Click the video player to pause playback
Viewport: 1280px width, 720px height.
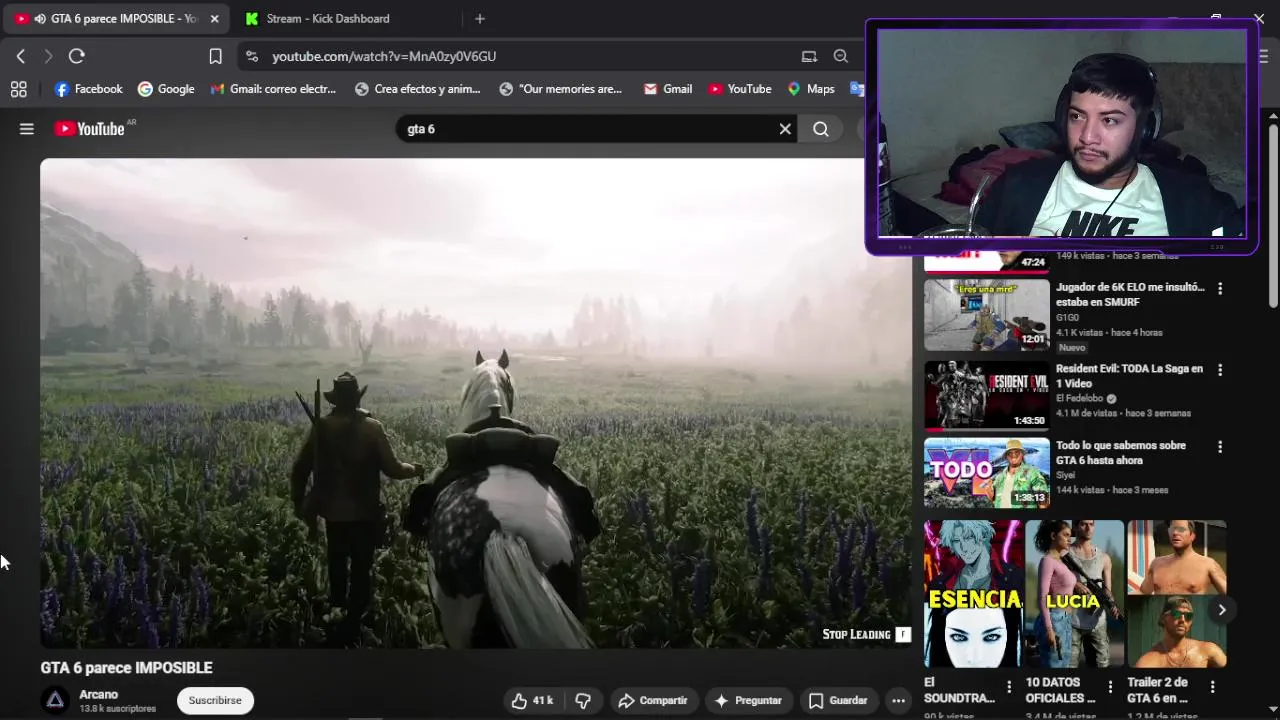click(476, 403)
